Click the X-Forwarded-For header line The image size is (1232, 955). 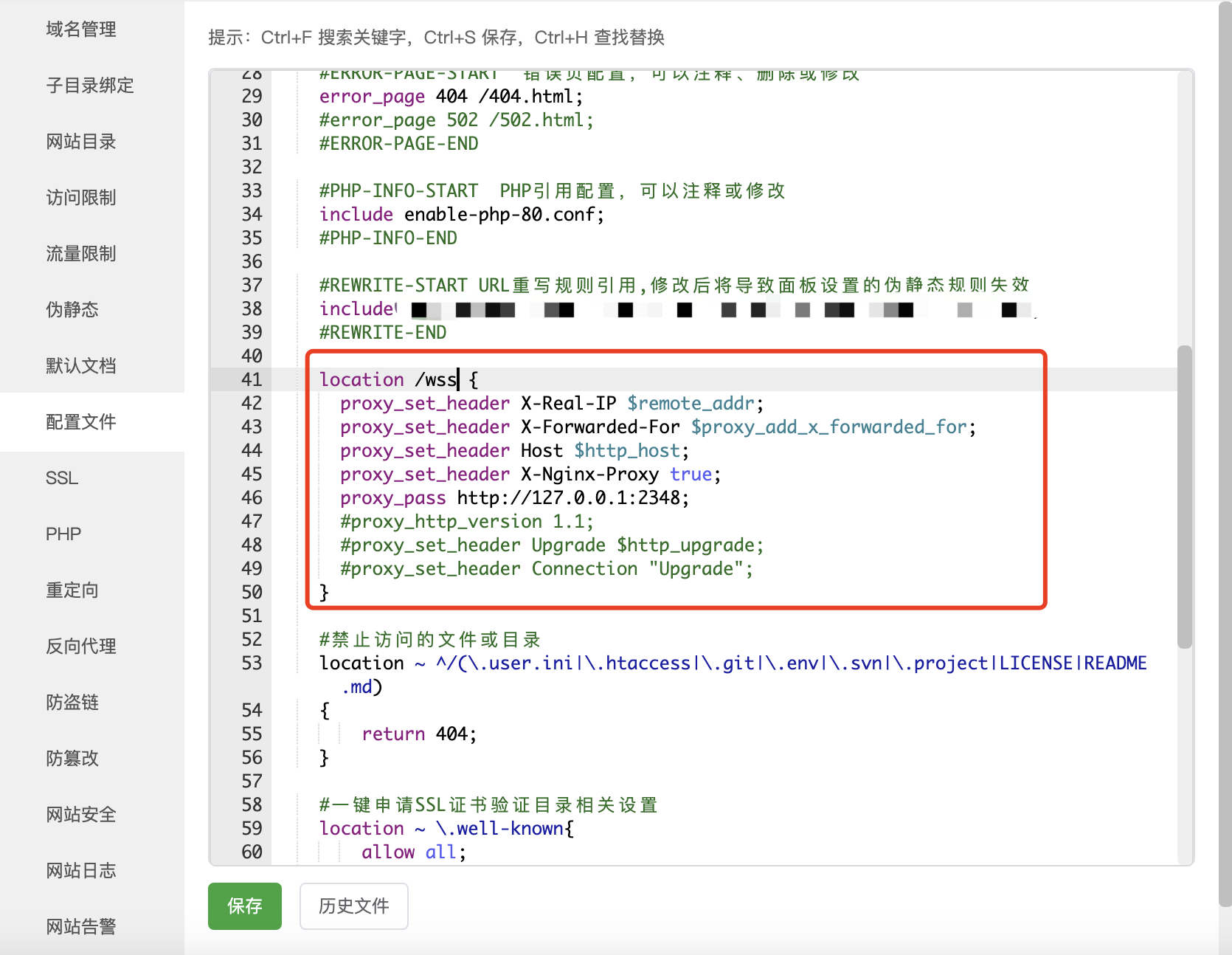click(x=658, y=427)
